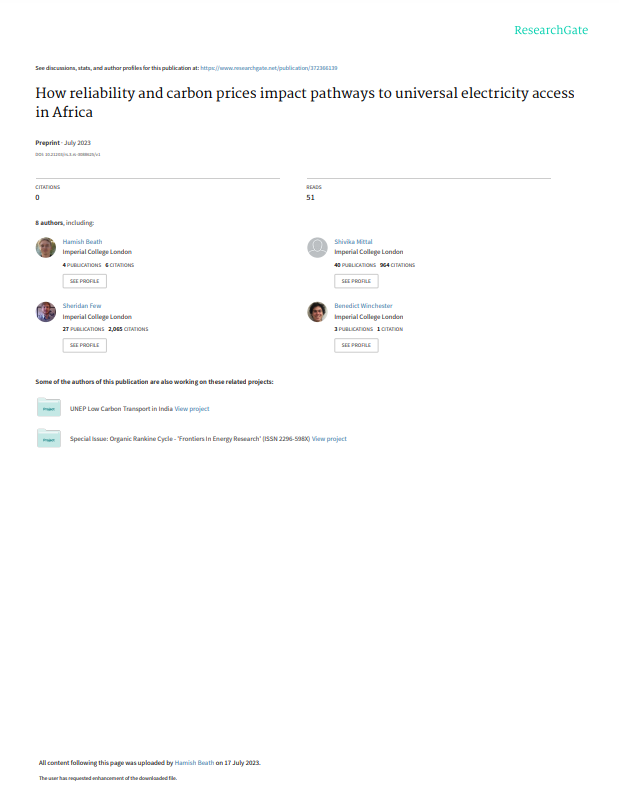Click the ResearchGate logo
The image size is (619, 794).
pos(551,30)
